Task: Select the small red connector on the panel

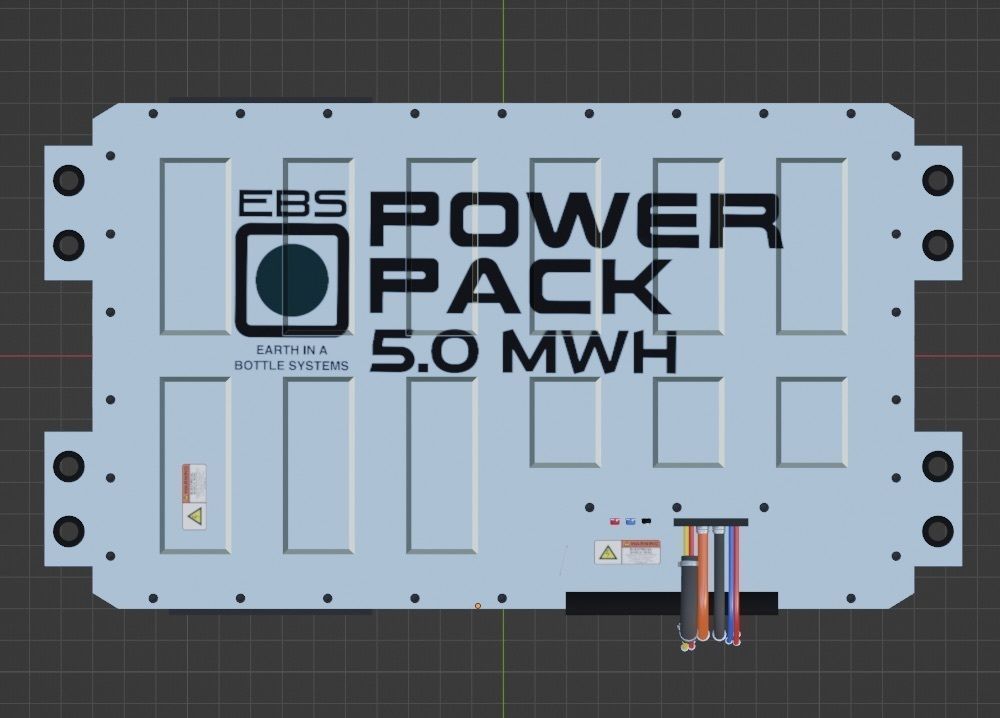Action: [x=615, y=522]
